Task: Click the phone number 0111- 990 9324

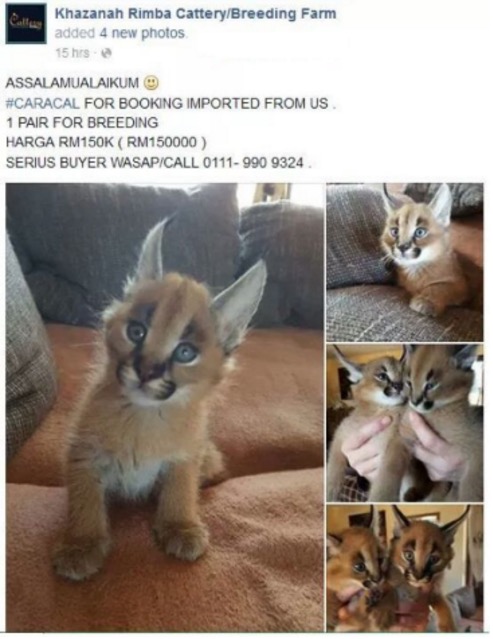Action: [253, 163]
